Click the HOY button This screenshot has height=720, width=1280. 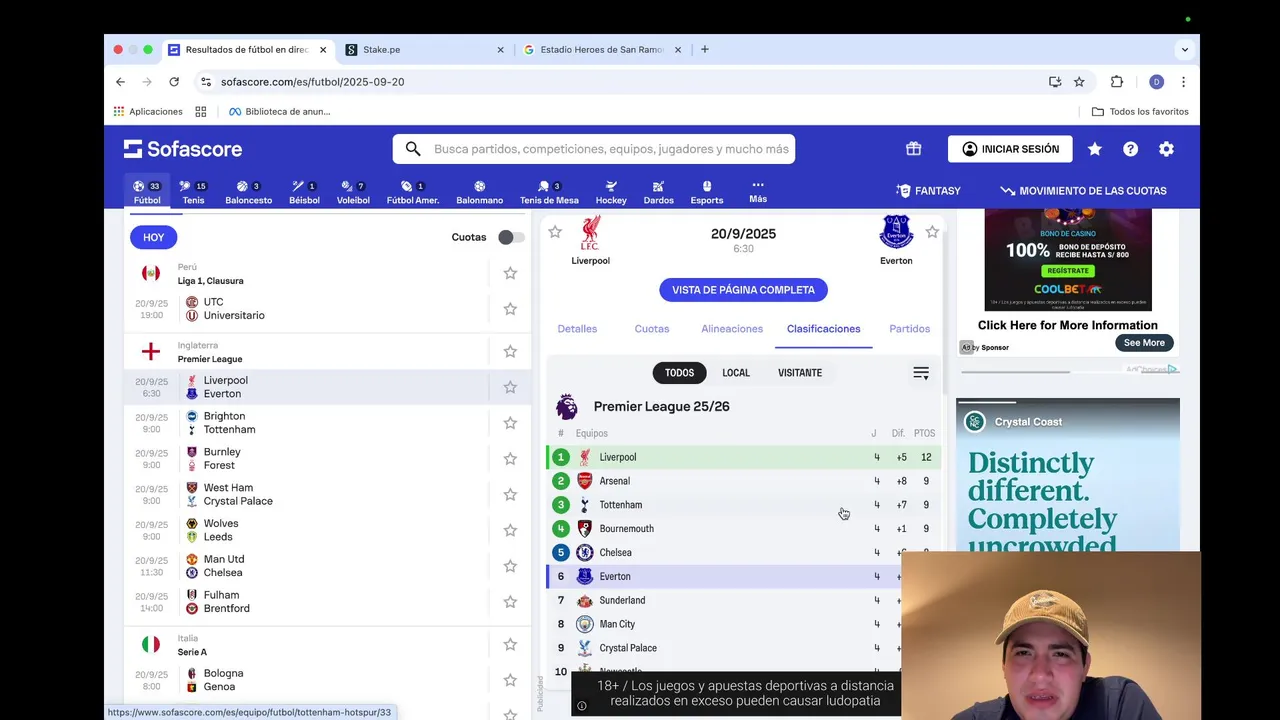(x=153, y=237)
